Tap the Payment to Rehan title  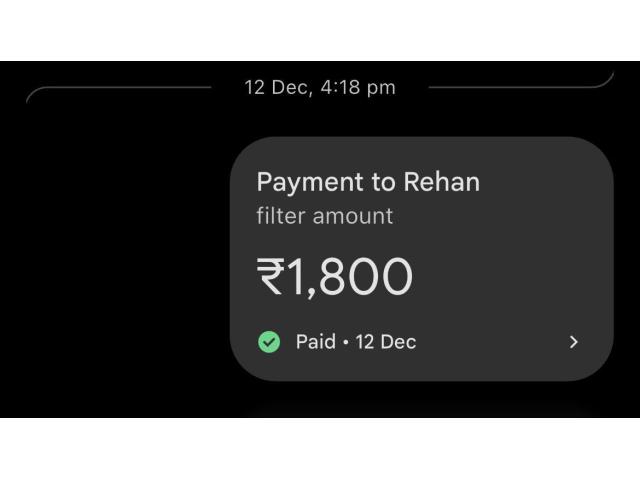(x=368, y=182)
